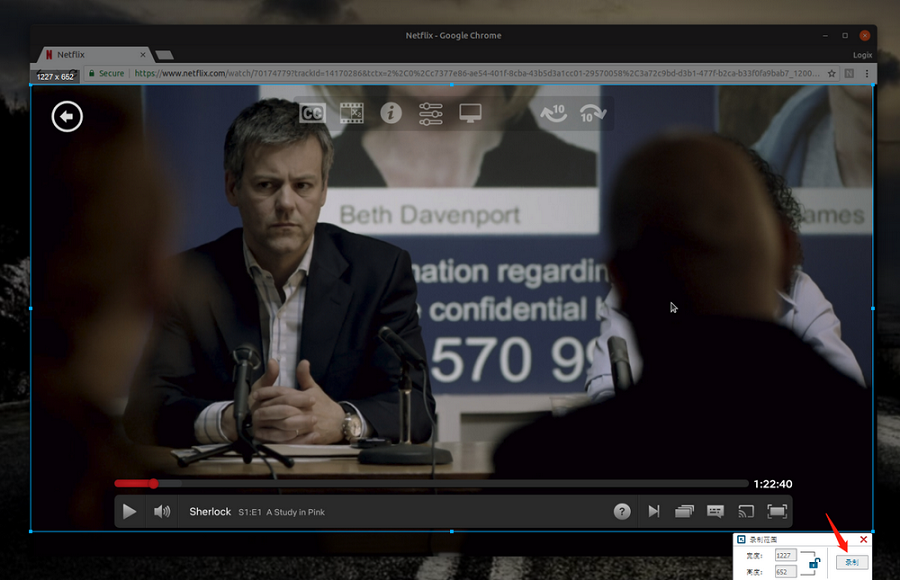
Task: Click the remaining time 1:22:40
Action: coord(773,484)
